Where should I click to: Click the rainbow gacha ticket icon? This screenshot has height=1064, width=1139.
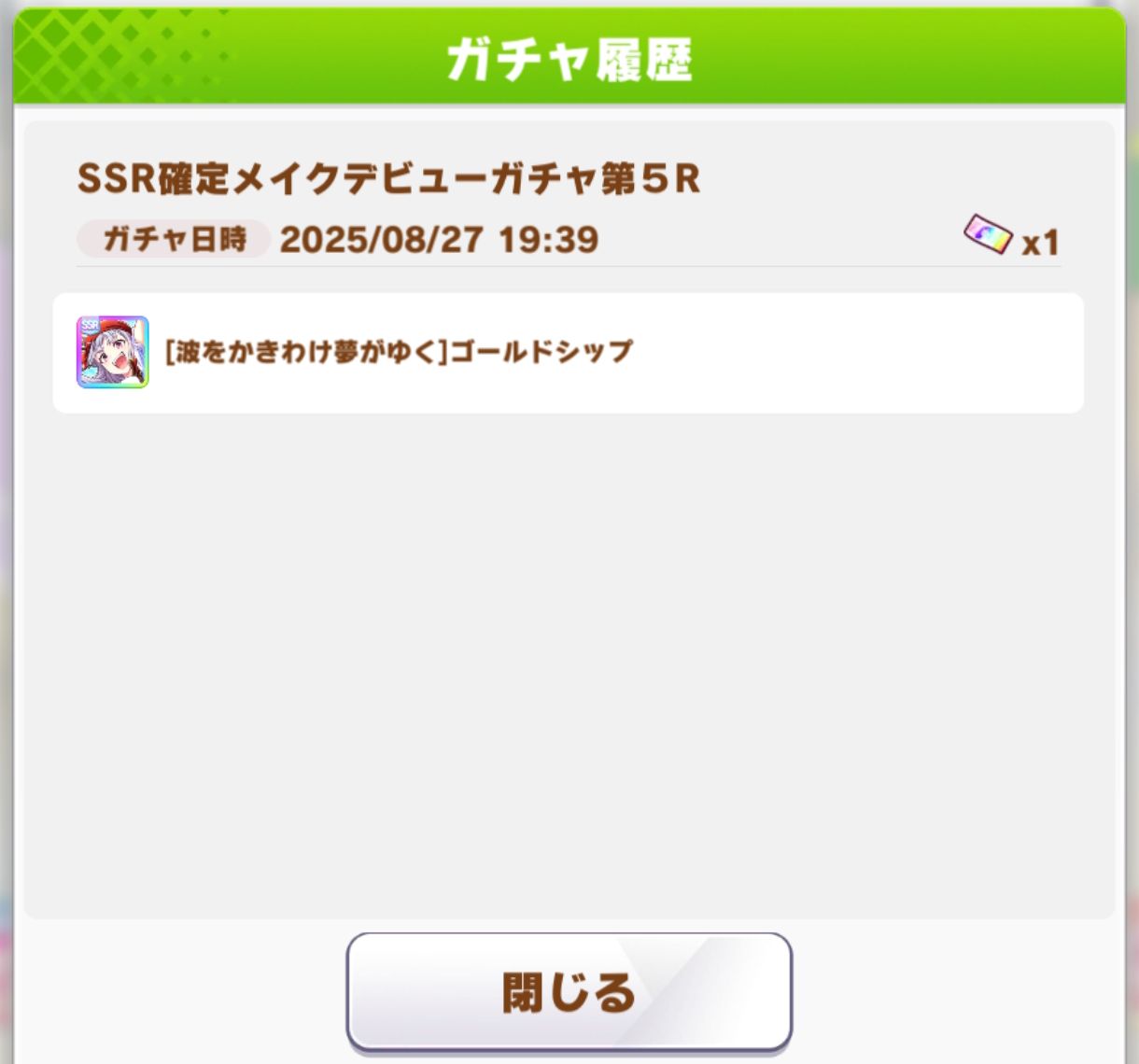point(988,236)
